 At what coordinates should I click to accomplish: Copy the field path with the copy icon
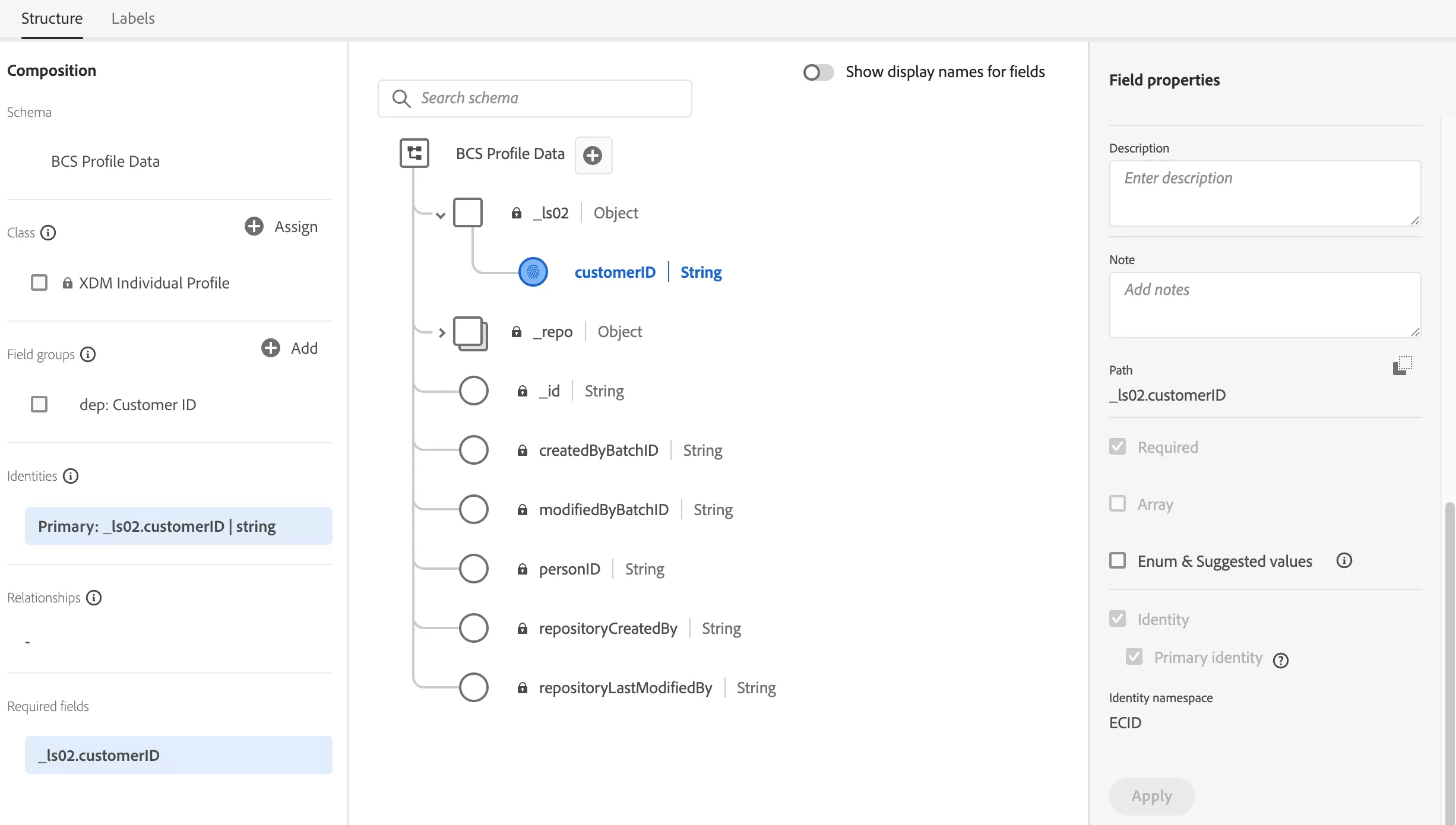1403,366
